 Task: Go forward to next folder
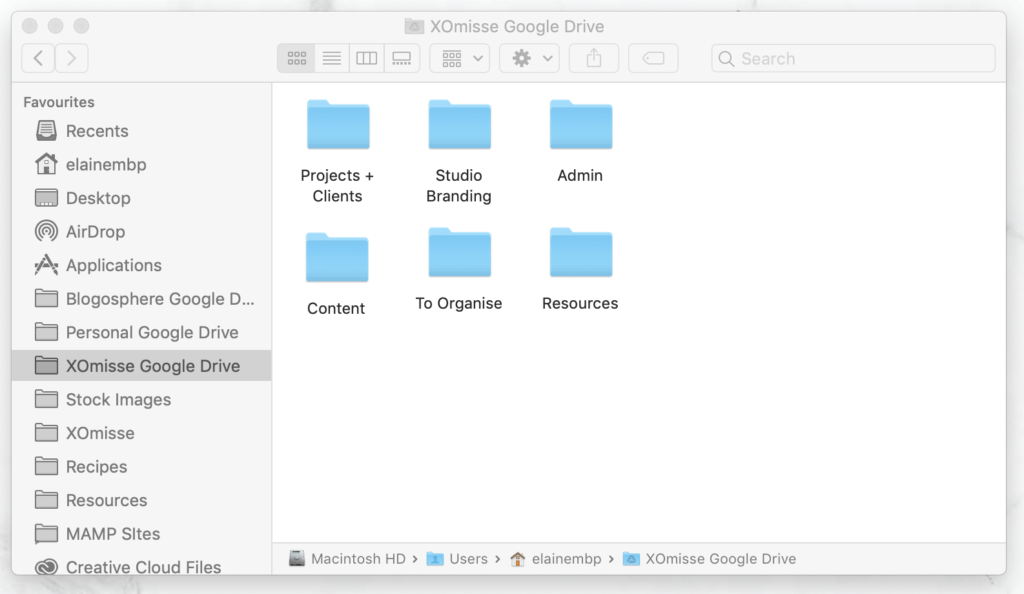[x=72, y=58]
